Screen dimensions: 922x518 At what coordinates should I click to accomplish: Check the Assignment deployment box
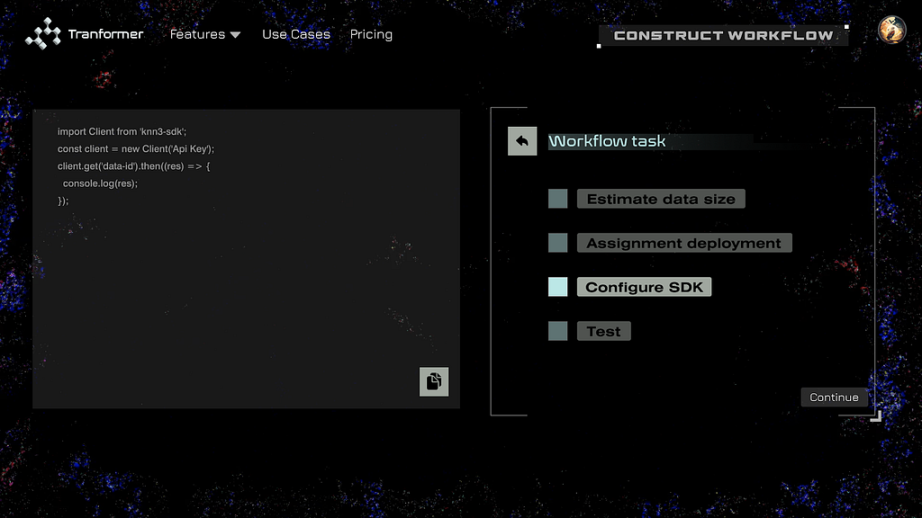(558, 243)
